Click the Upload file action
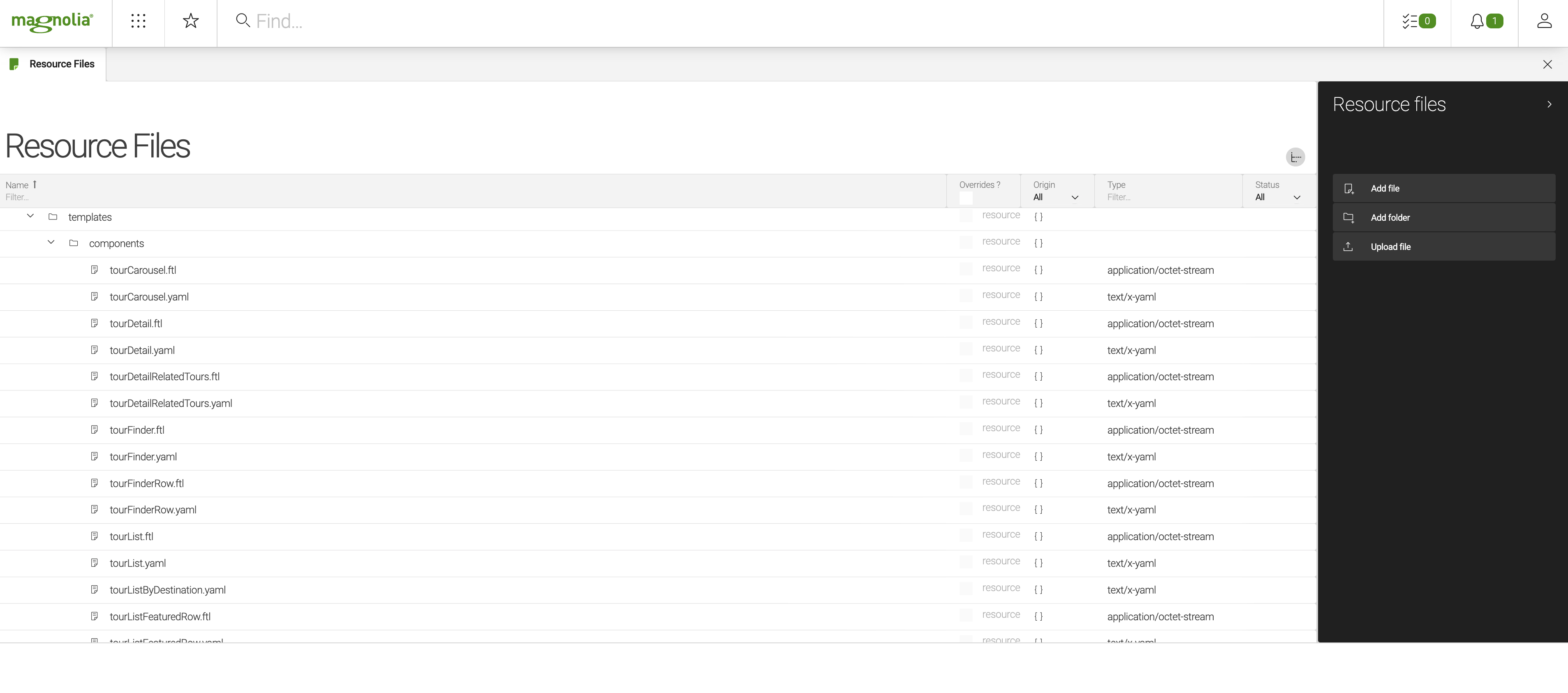The width and height of the screenshot is (1568, 693). click(x=1443, y=246)
